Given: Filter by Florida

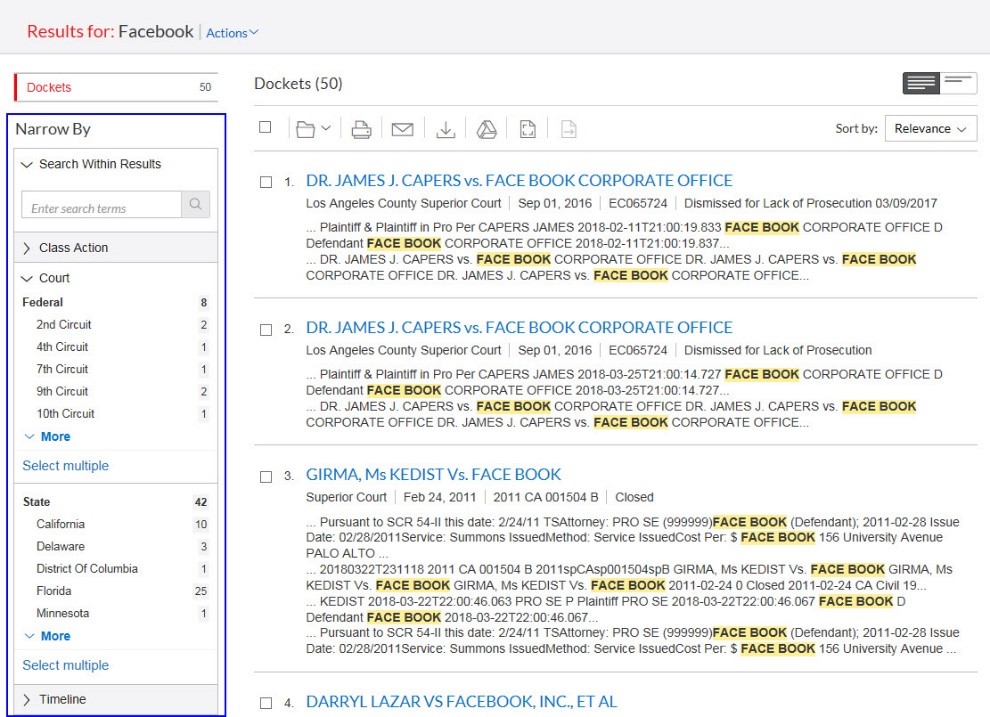Looking at the screenshot, I should point(54,591).
